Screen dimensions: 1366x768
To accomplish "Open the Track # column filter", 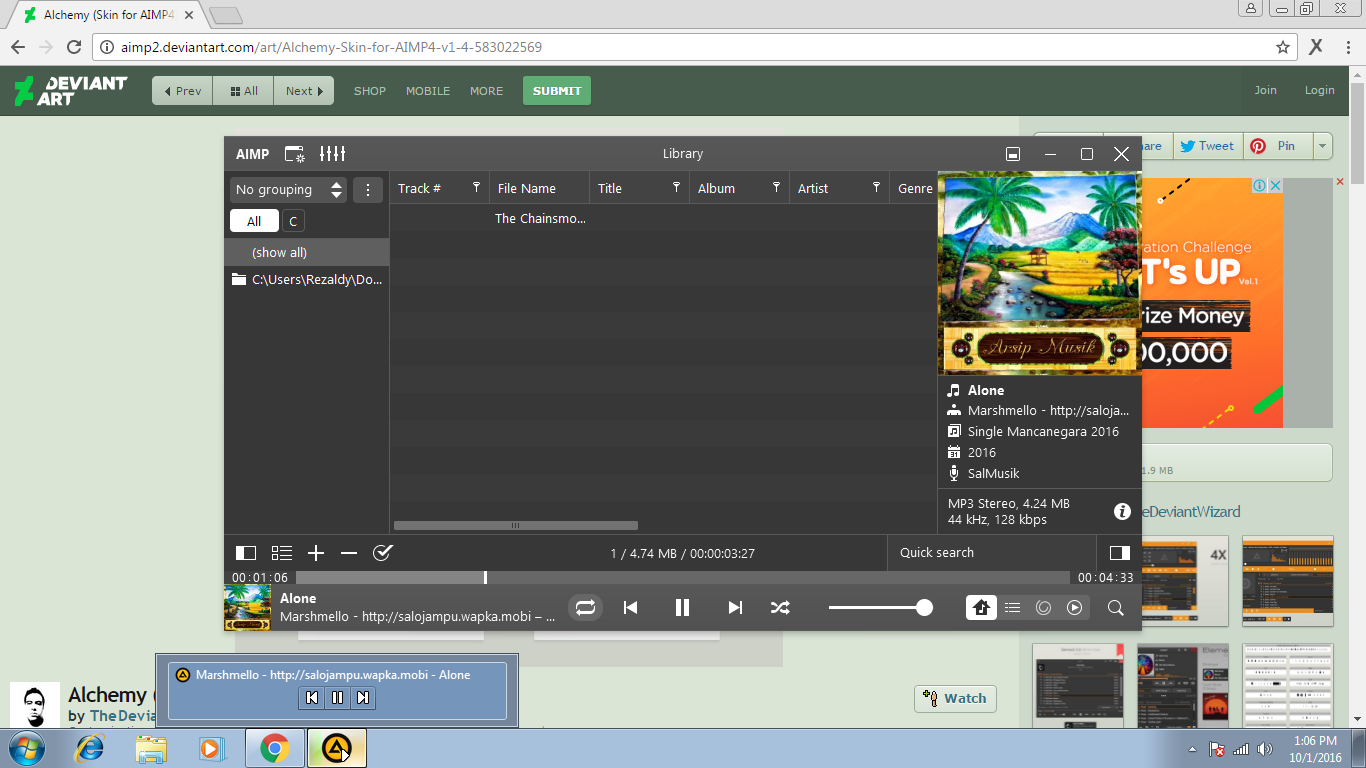I will [476, 188].
